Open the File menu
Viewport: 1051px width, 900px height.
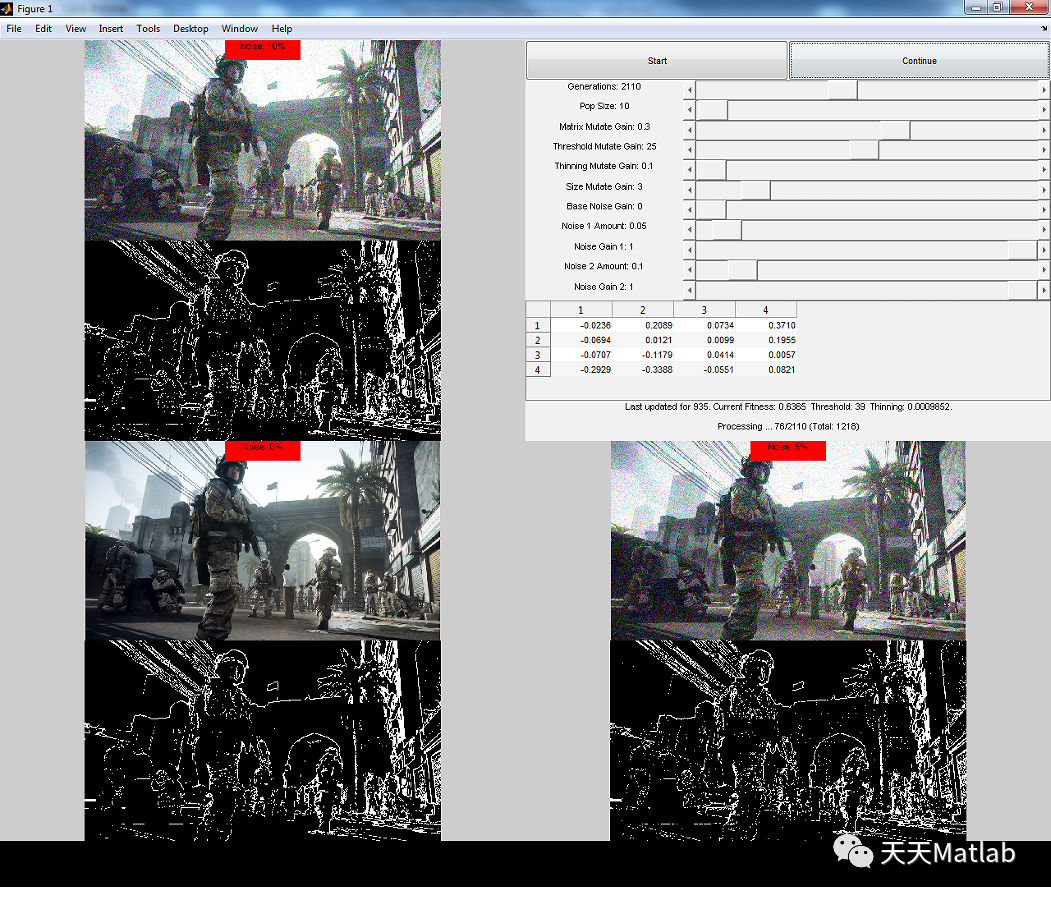(x=13, y=29)
